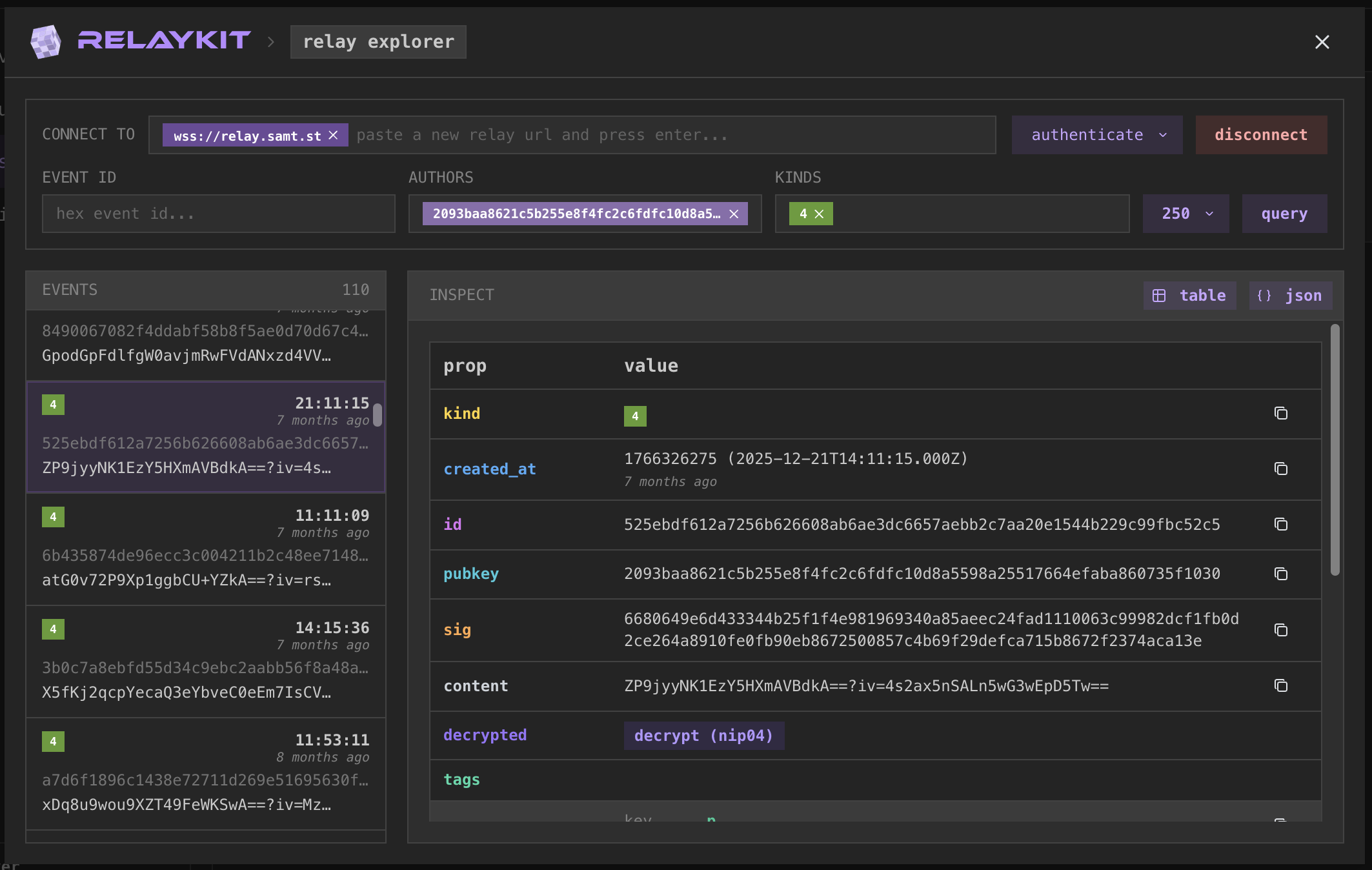Run the query

coord(1284,214)
